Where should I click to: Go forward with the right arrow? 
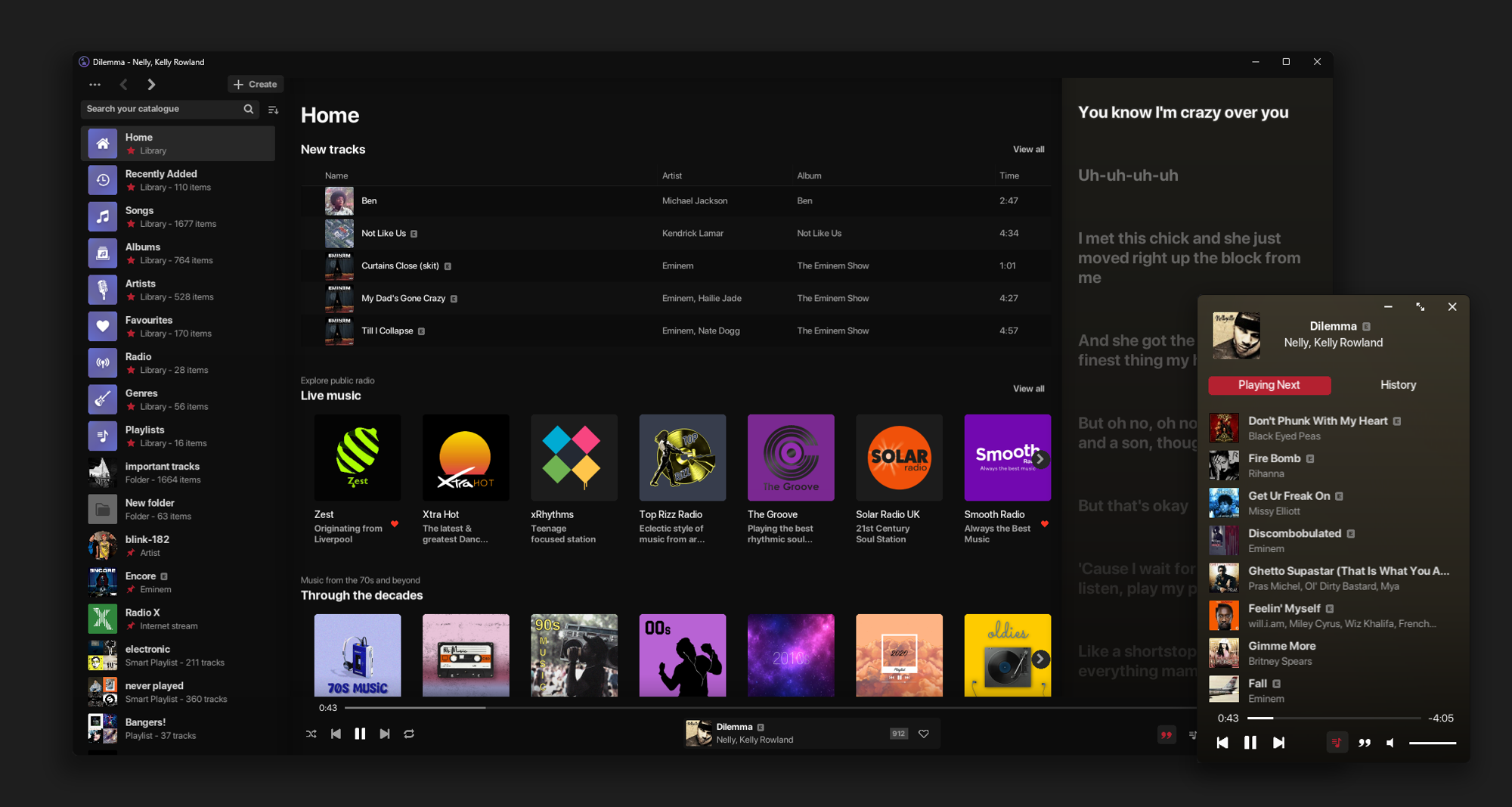pyautogui.click(x=151, y=85)
